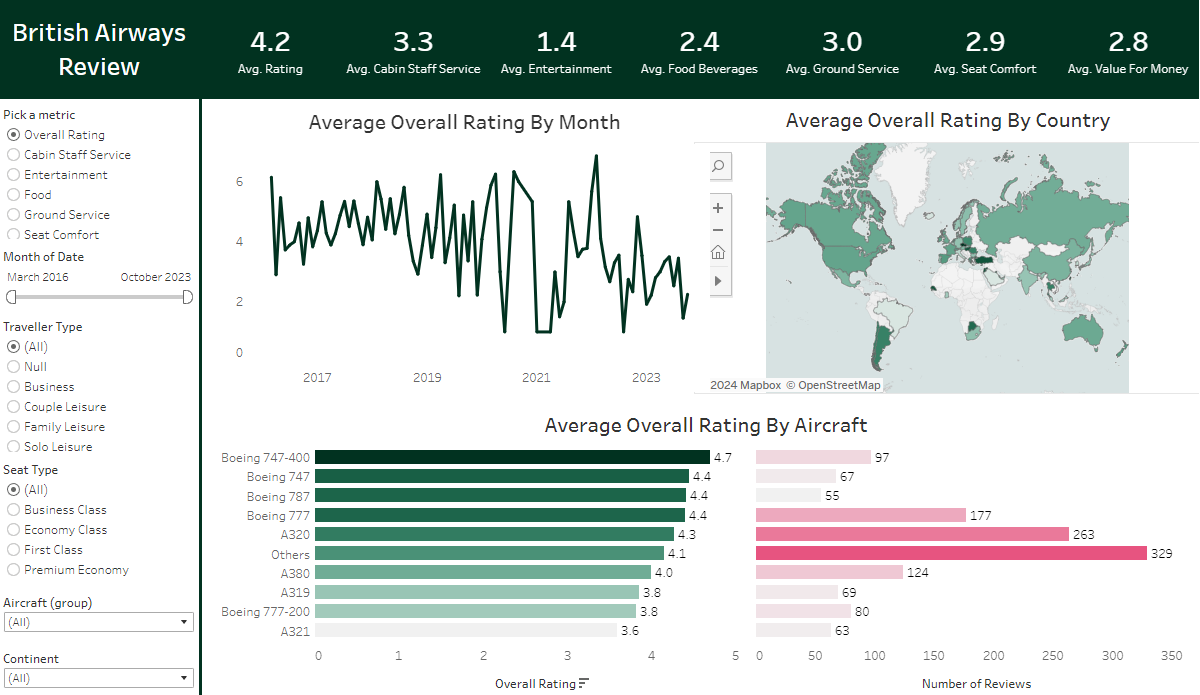Image resolution: width=1200 pixels, height=695 pixels.
Task: Select the Overall Rating metric
Action: (x=13, y=135)
